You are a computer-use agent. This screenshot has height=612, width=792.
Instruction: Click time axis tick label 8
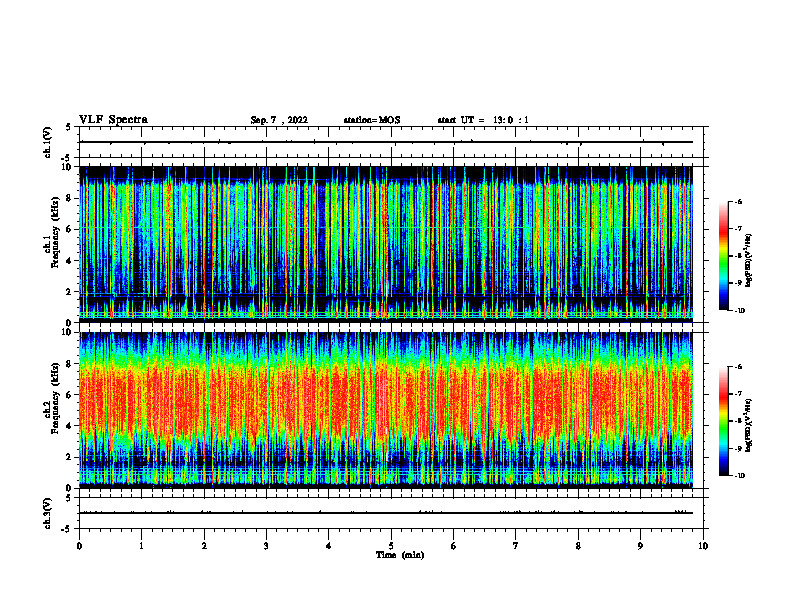[578, 546]
